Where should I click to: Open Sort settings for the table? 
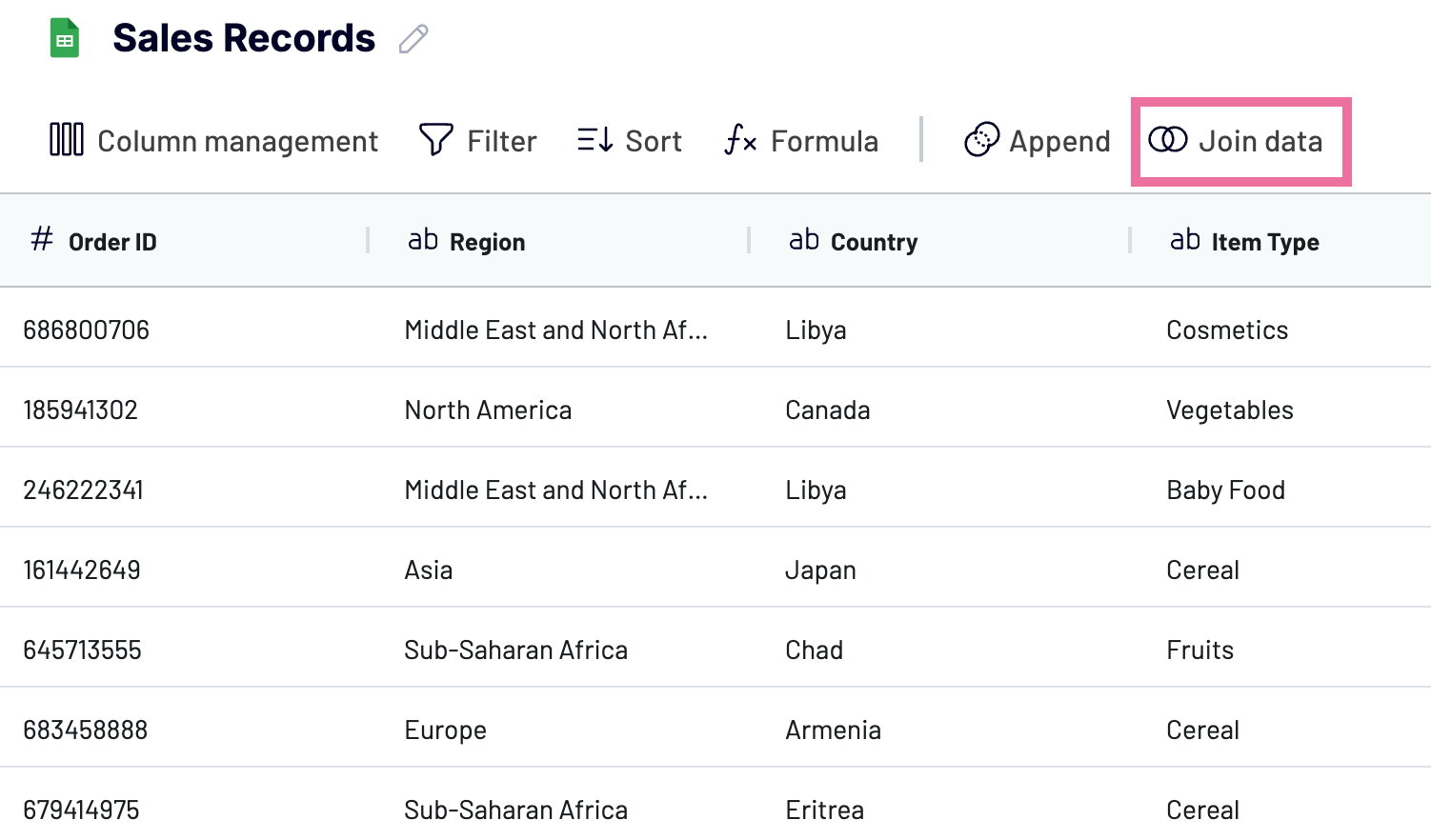coord(629,139)
